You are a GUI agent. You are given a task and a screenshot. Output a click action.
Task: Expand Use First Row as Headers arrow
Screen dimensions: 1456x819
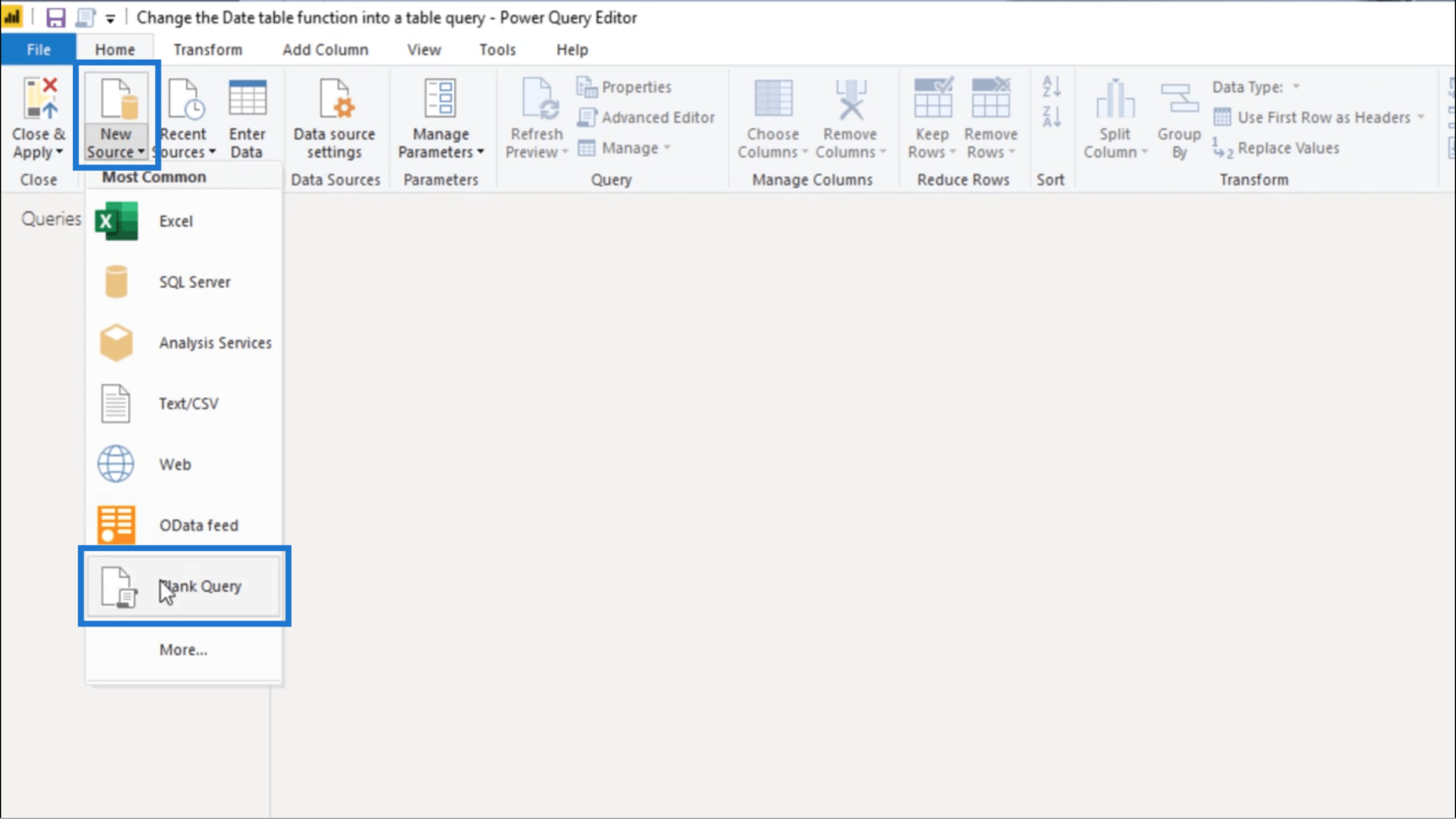click(x=1420, y=117)
